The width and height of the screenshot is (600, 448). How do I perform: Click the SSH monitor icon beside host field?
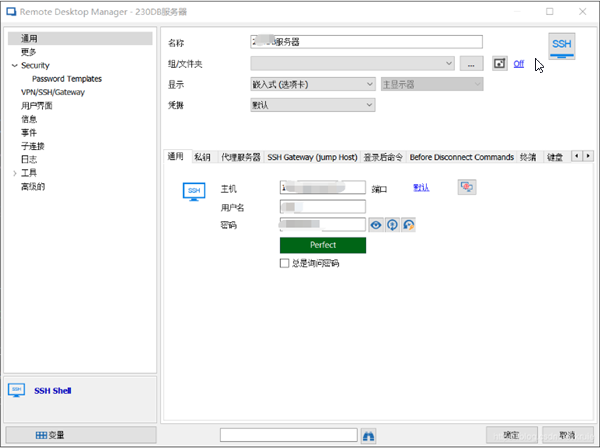pos(194,191)
